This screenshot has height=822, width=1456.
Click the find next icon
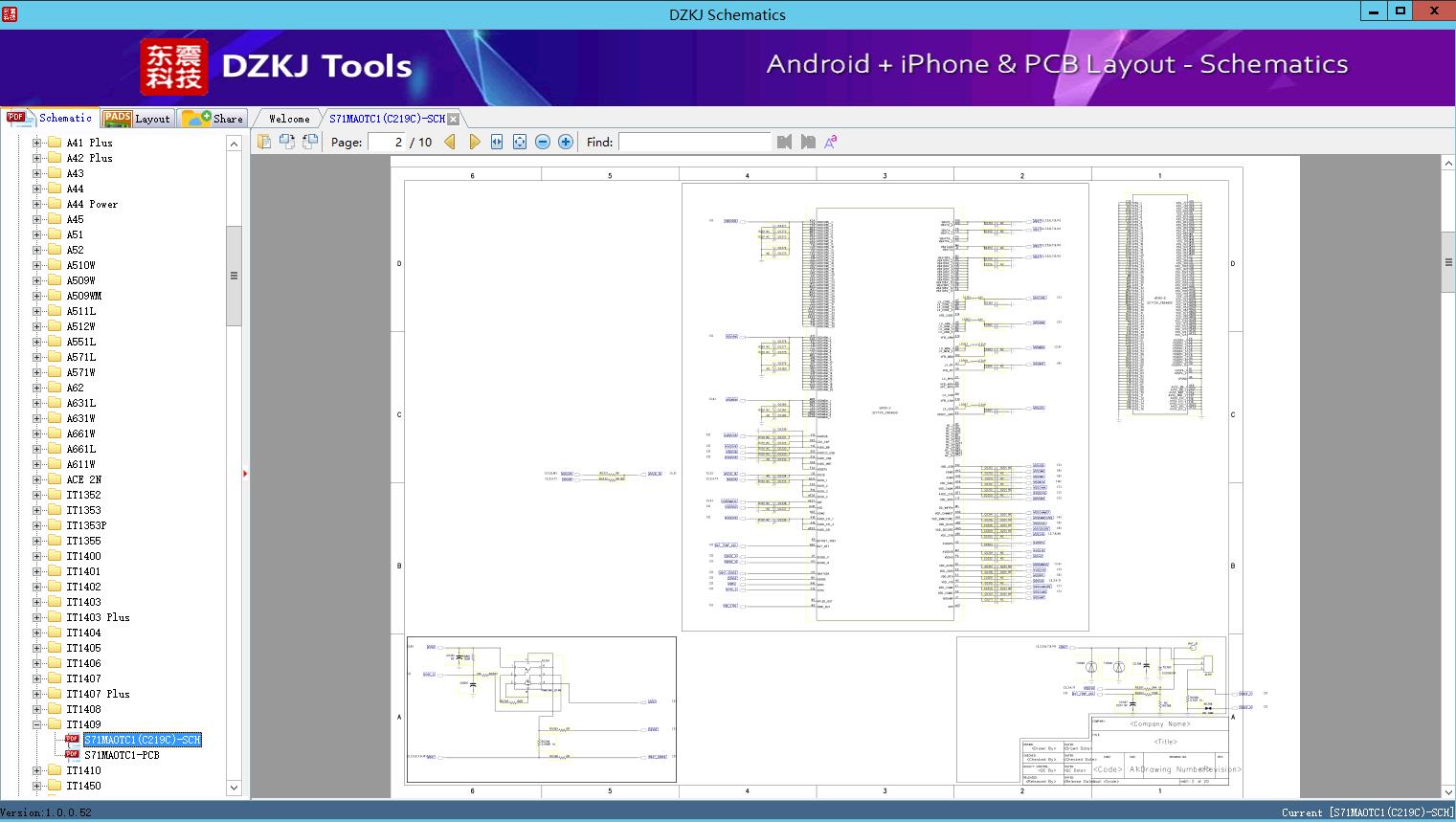tap(808, 142)
